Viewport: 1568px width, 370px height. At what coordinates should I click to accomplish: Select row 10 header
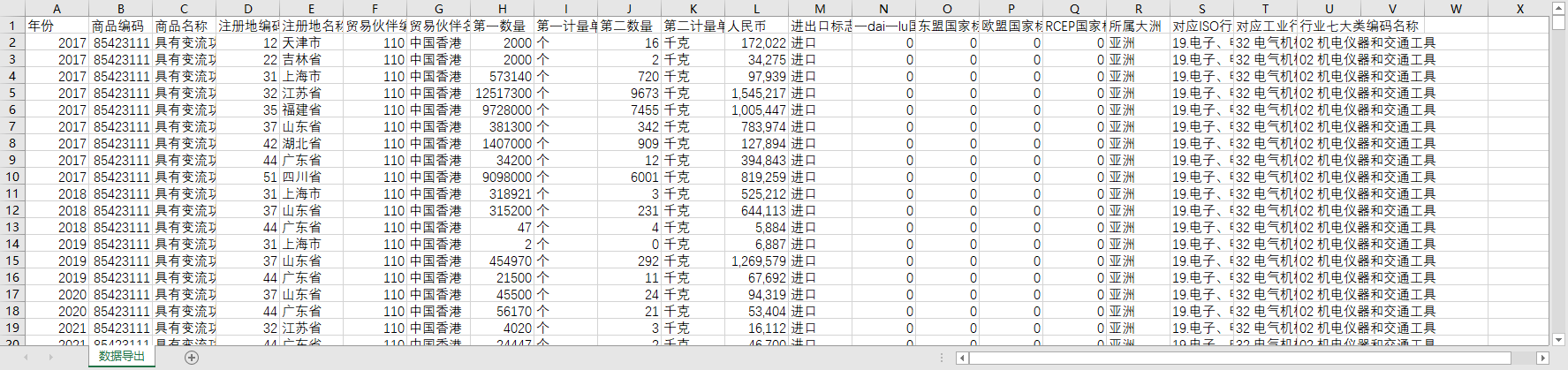pos(12,177)
